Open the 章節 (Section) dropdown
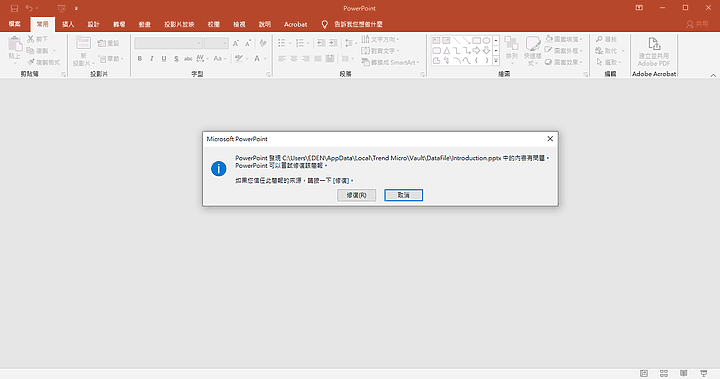The height and width of the screenshot is (379, 720). pos(112,59)
